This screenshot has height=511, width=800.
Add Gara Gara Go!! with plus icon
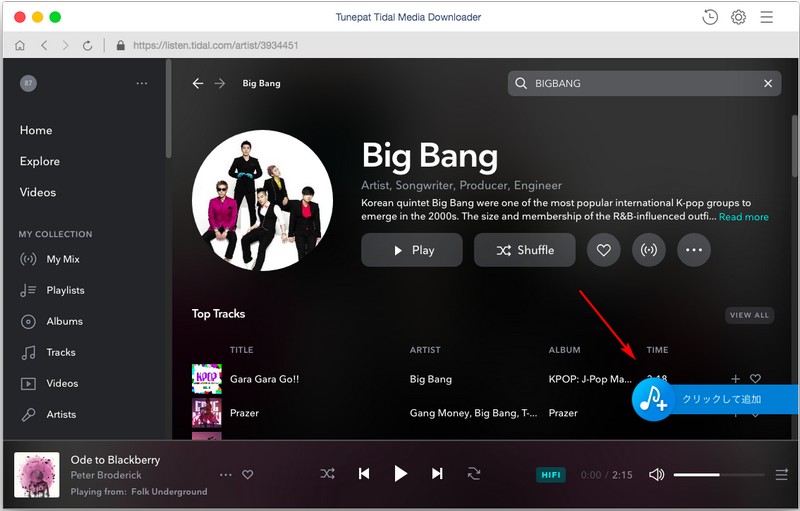coord(735,378)
